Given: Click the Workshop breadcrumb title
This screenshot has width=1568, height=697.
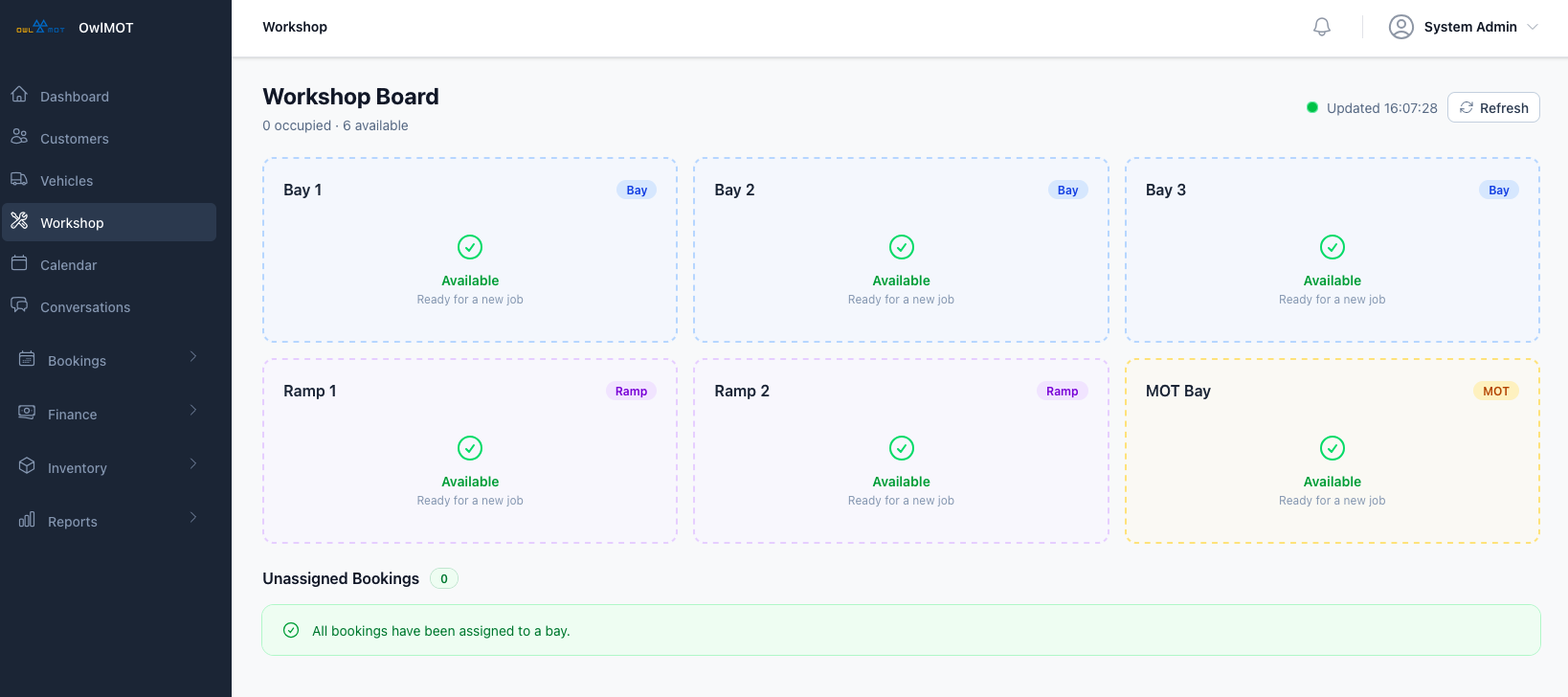Looking at the screenshot, I should point(295,27).
